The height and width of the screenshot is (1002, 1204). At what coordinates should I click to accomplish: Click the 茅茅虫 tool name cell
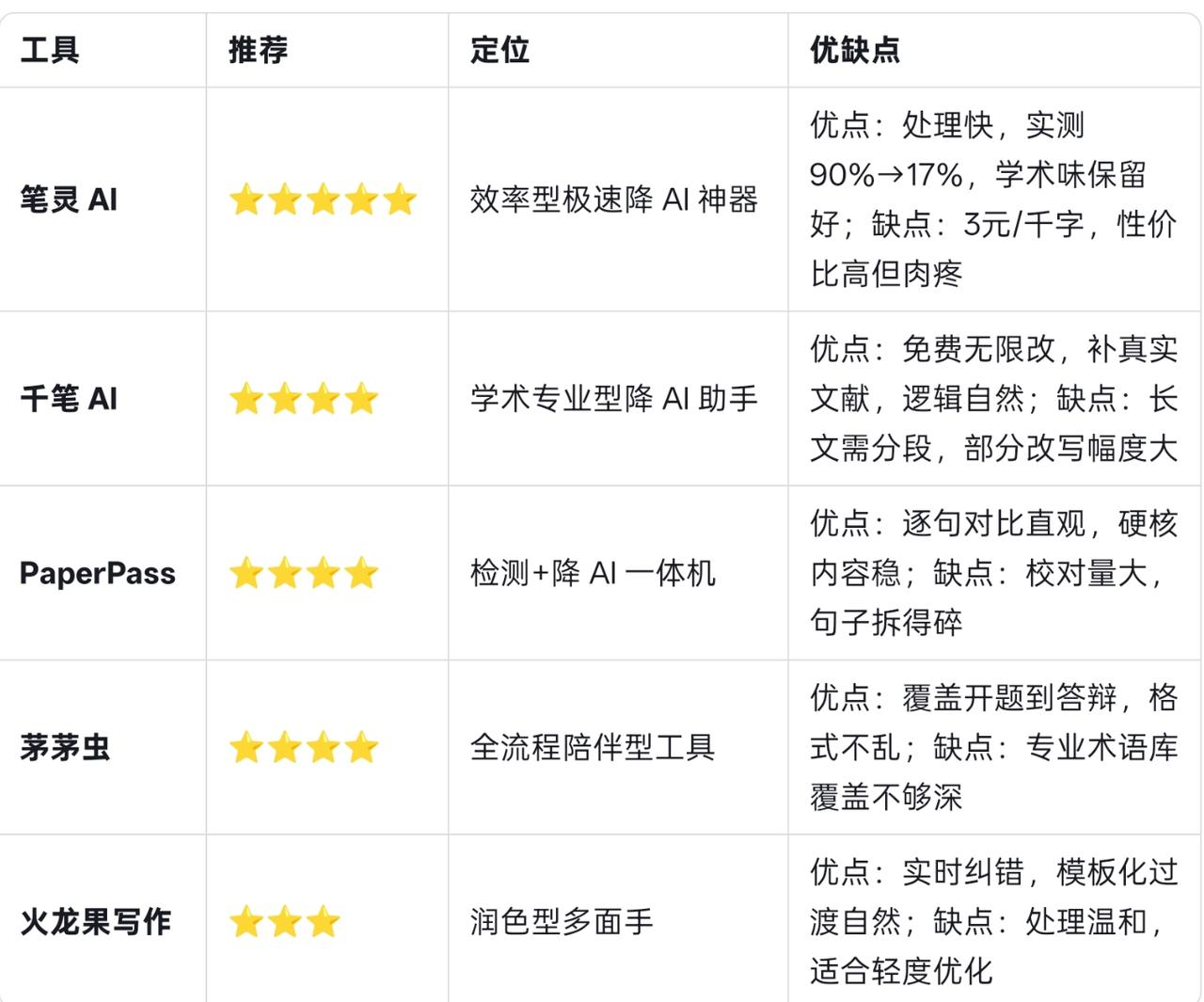(x=66, y=748)
